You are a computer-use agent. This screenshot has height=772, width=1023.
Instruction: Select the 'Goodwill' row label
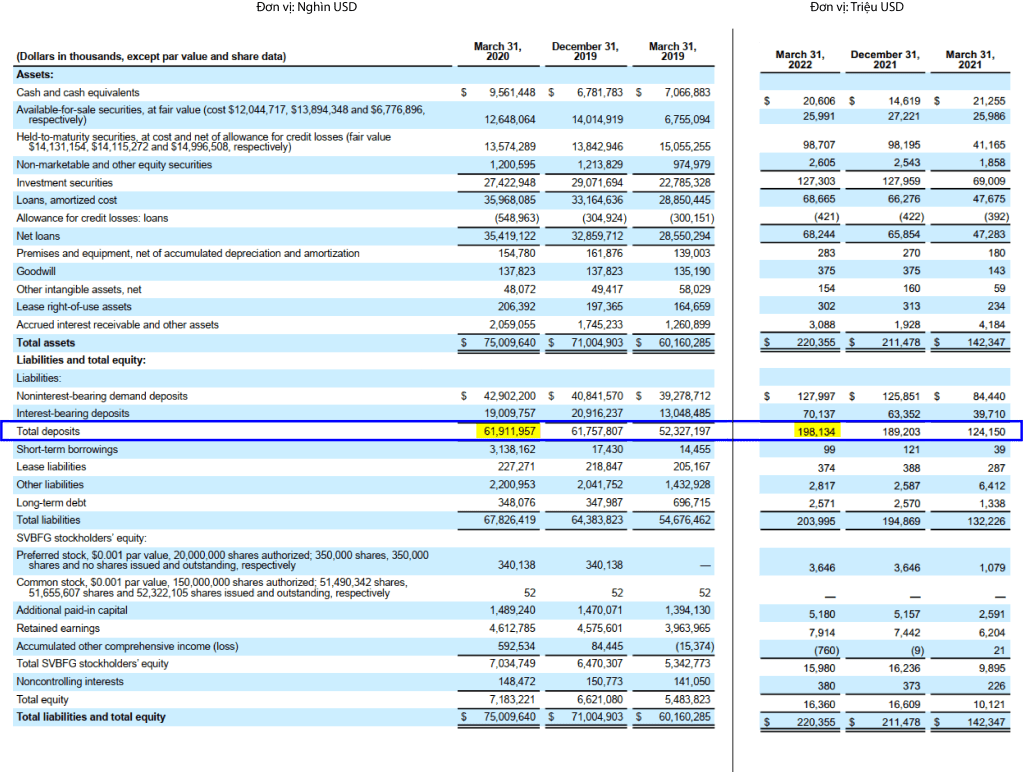pos(36,271)
